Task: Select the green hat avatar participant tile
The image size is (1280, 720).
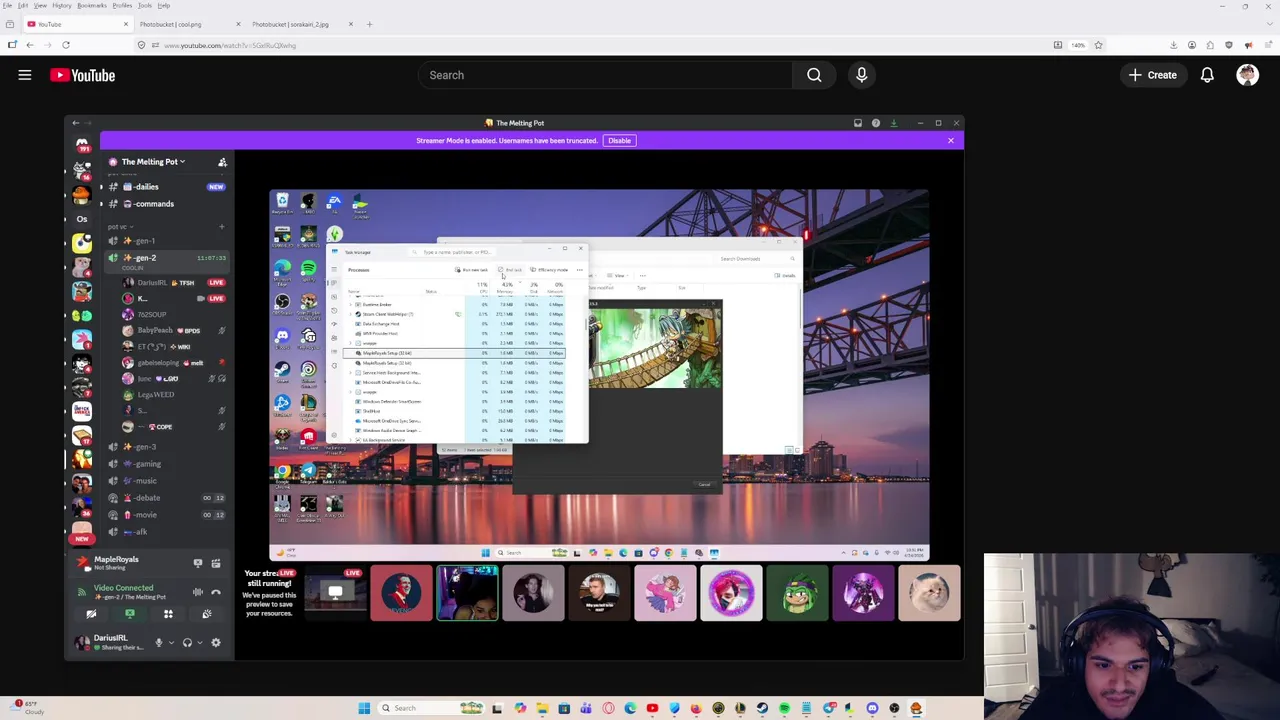Action: click(797, 594)
